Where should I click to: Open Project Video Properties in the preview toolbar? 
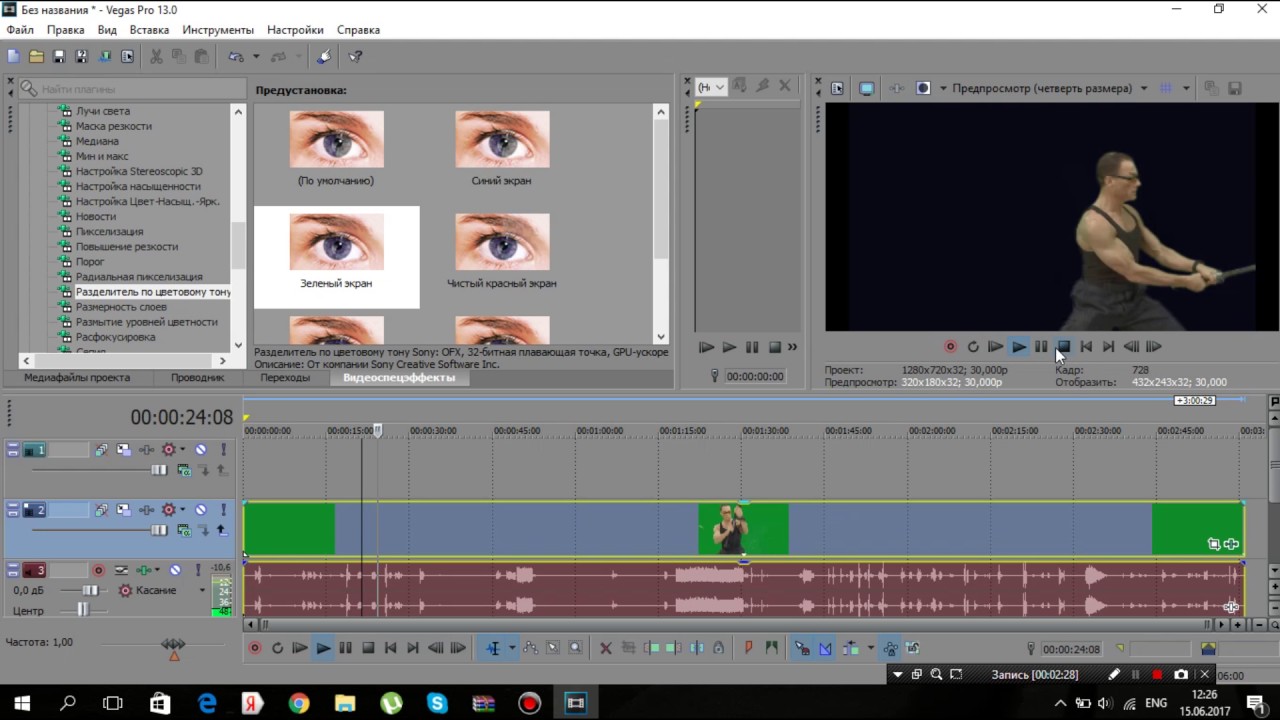tap(838, 88)
